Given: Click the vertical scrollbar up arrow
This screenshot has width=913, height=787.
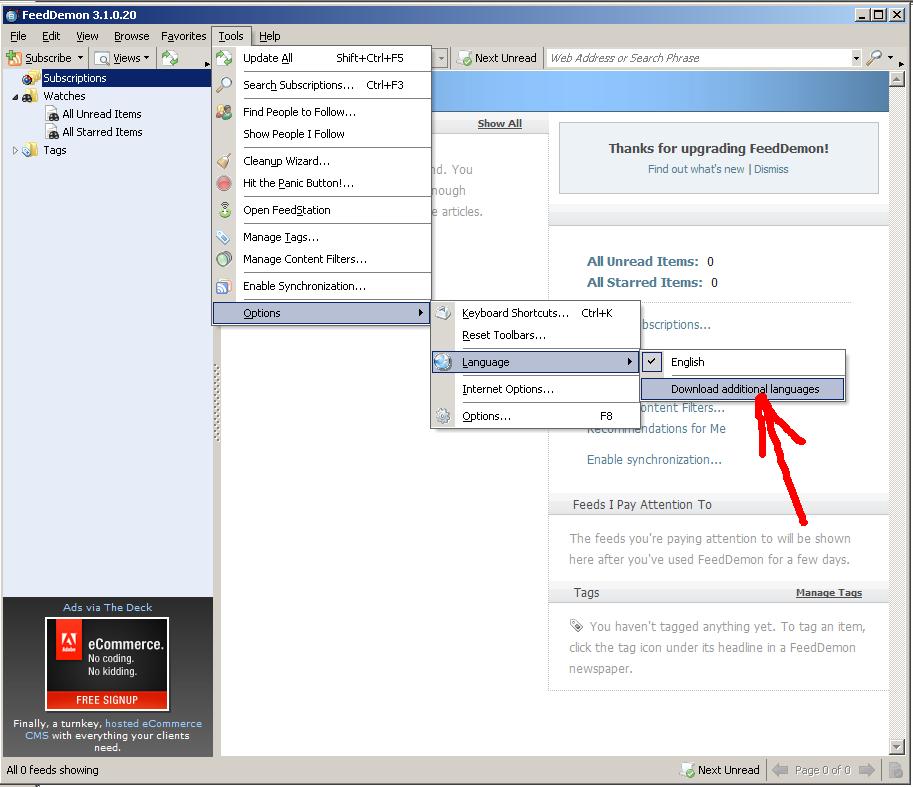Looking at the screenshot, I should 897,79.
